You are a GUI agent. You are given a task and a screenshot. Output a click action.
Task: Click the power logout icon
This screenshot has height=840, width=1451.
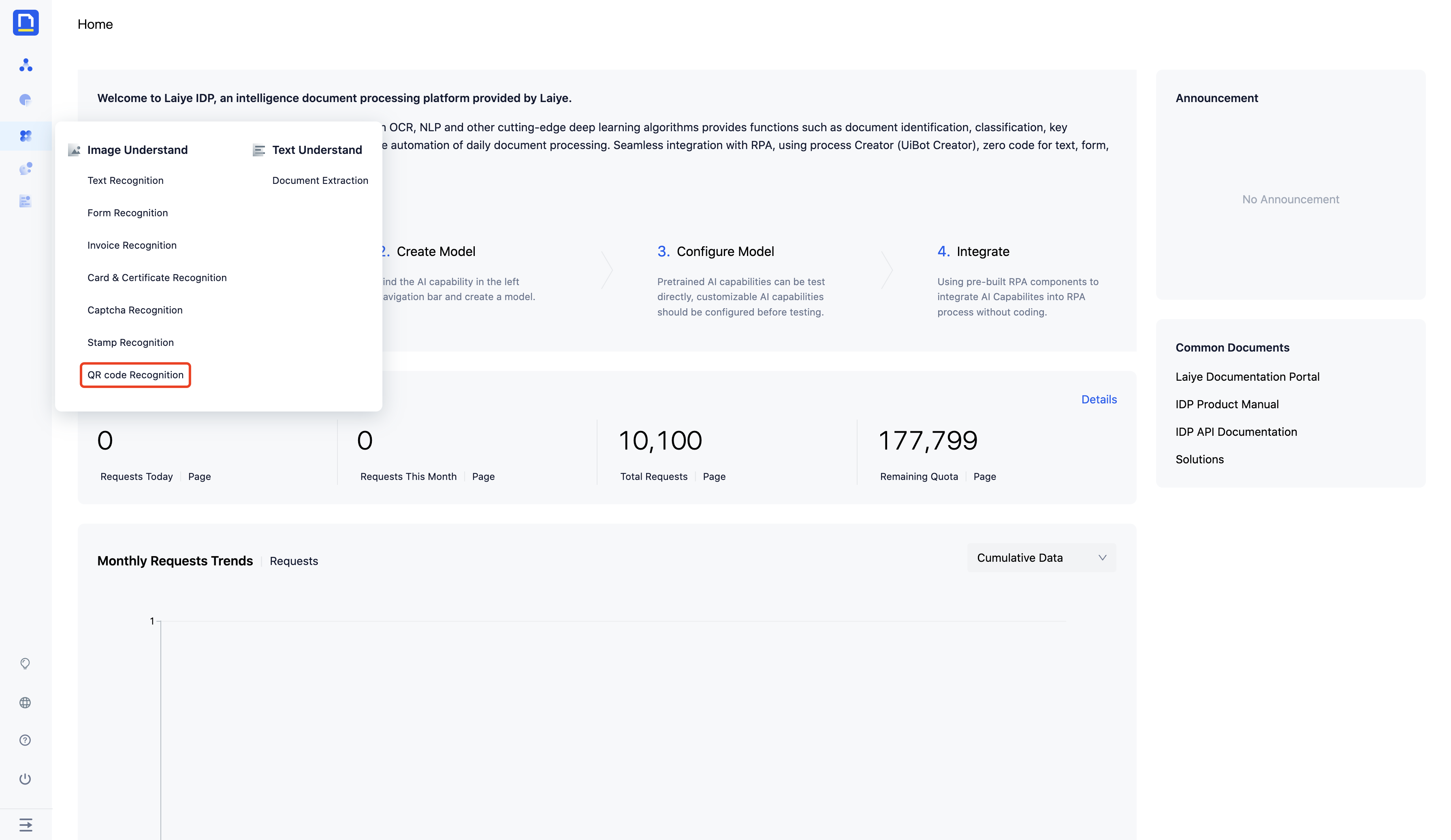[x=26, y=779]
